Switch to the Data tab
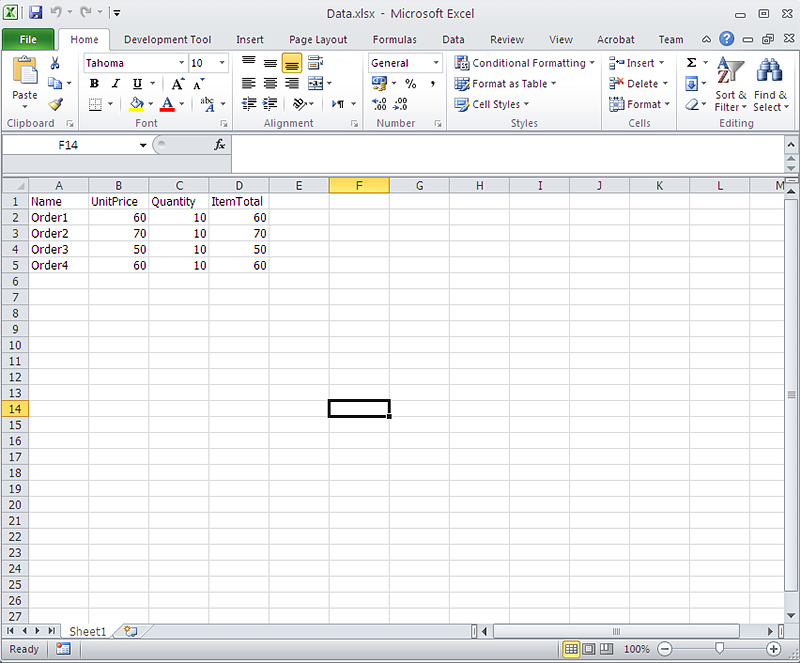 pos(453,39)
